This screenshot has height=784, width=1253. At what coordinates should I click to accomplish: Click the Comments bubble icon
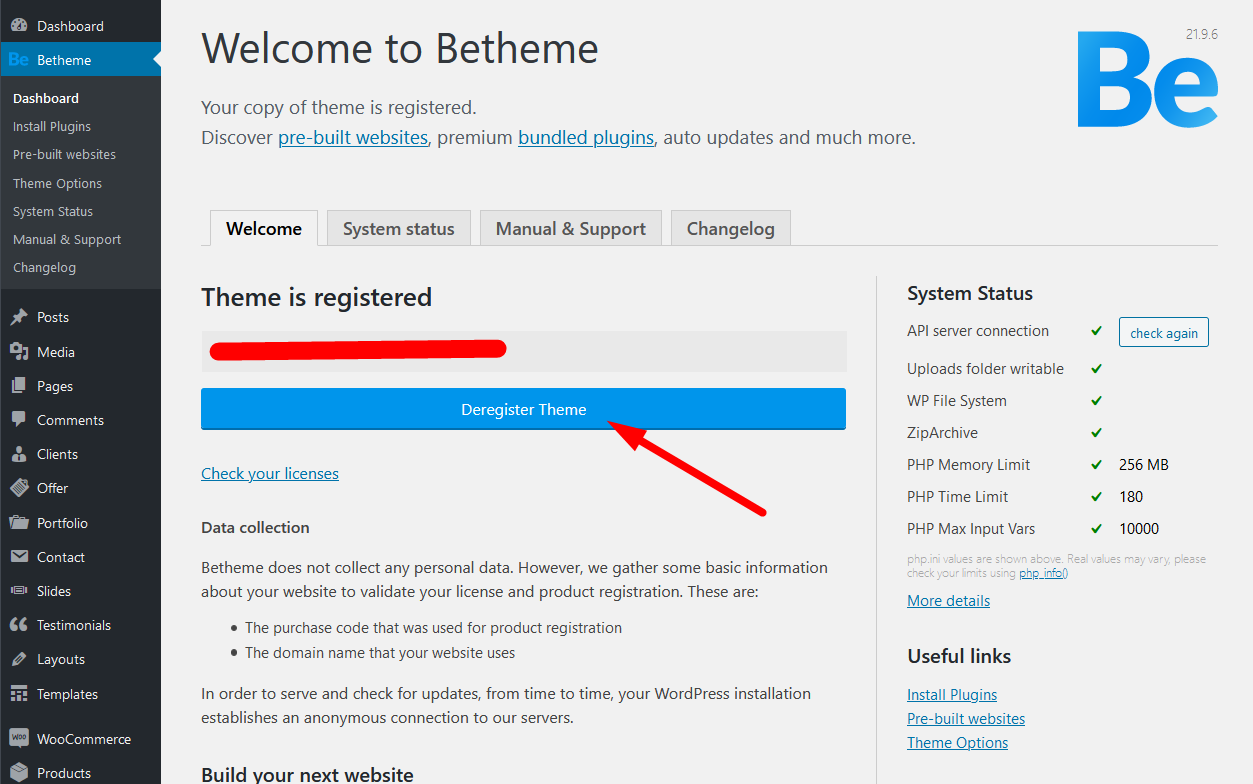pos(18,420)
